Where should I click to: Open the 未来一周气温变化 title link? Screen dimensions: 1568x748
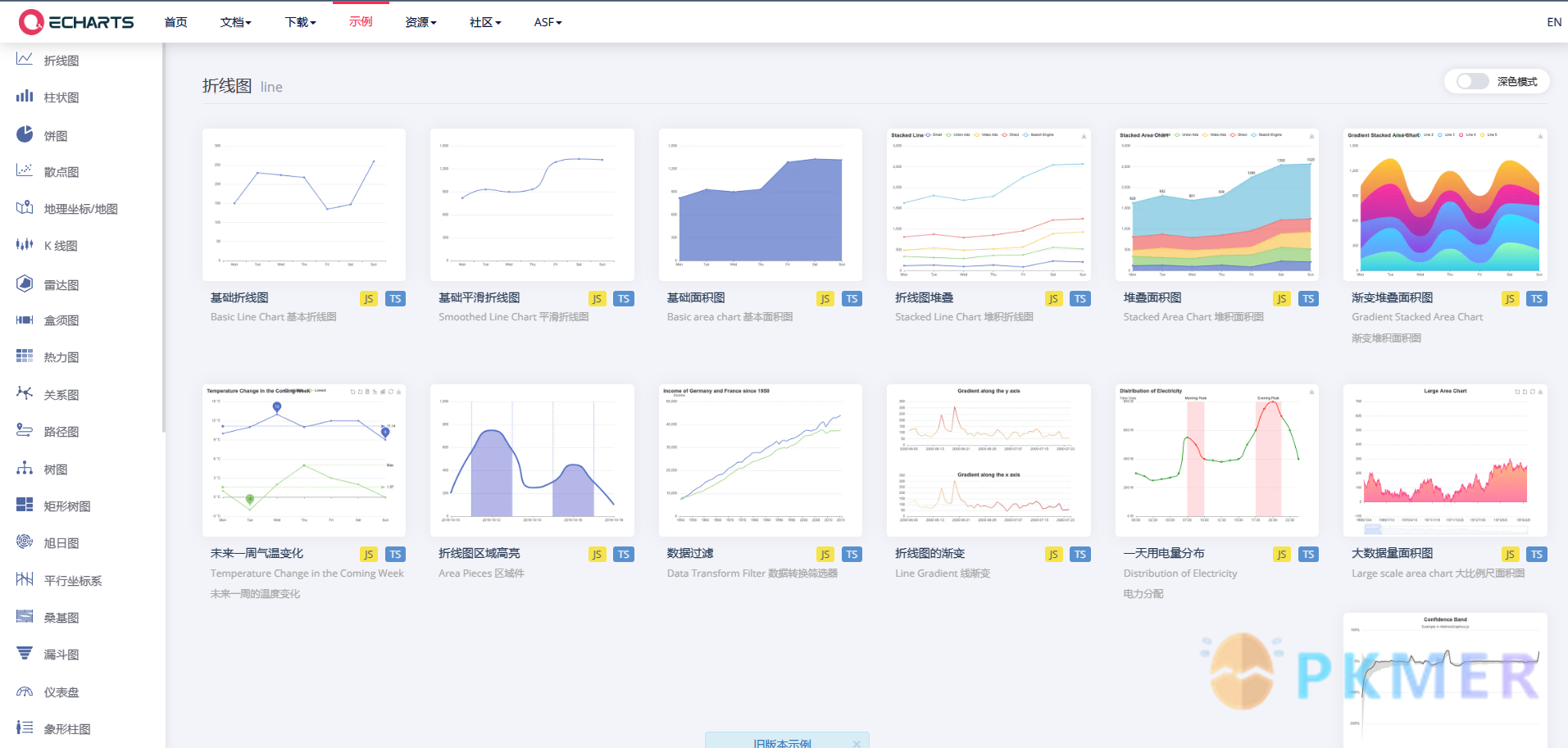(257, 554)
